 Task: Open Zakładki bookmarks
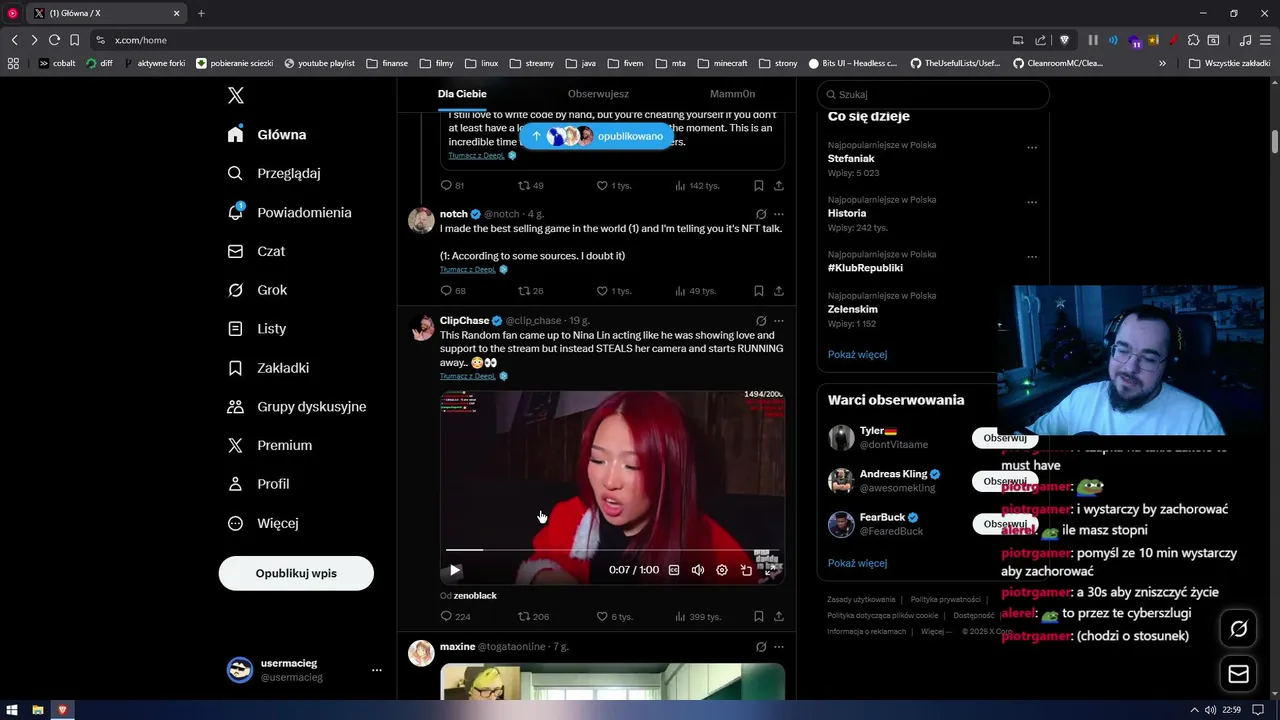(x=268, y=367)
